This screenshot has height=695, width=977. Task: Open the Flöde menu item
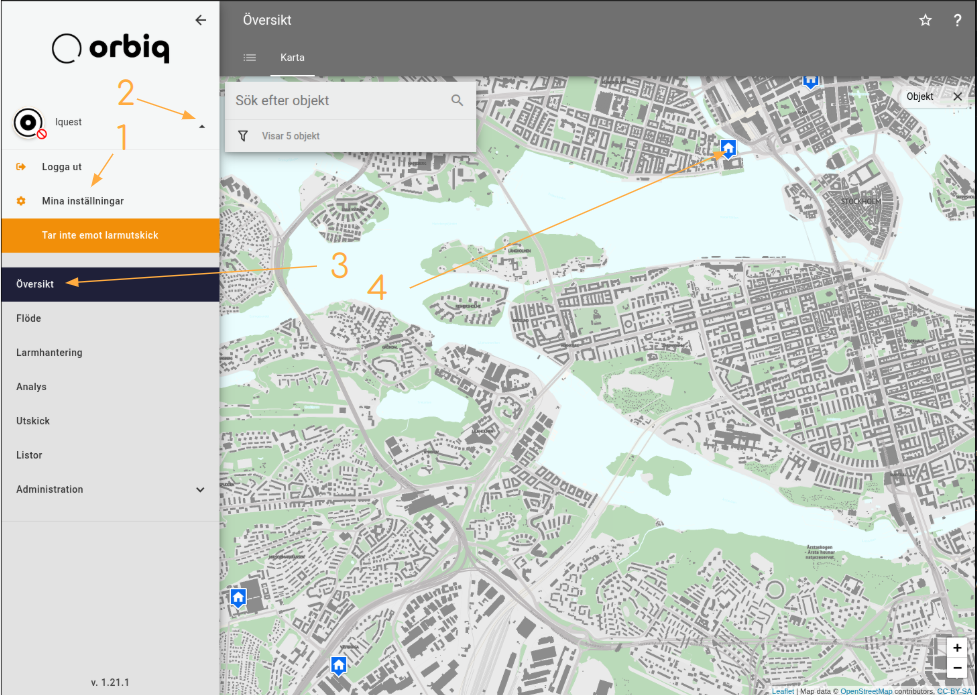point(29,319)
